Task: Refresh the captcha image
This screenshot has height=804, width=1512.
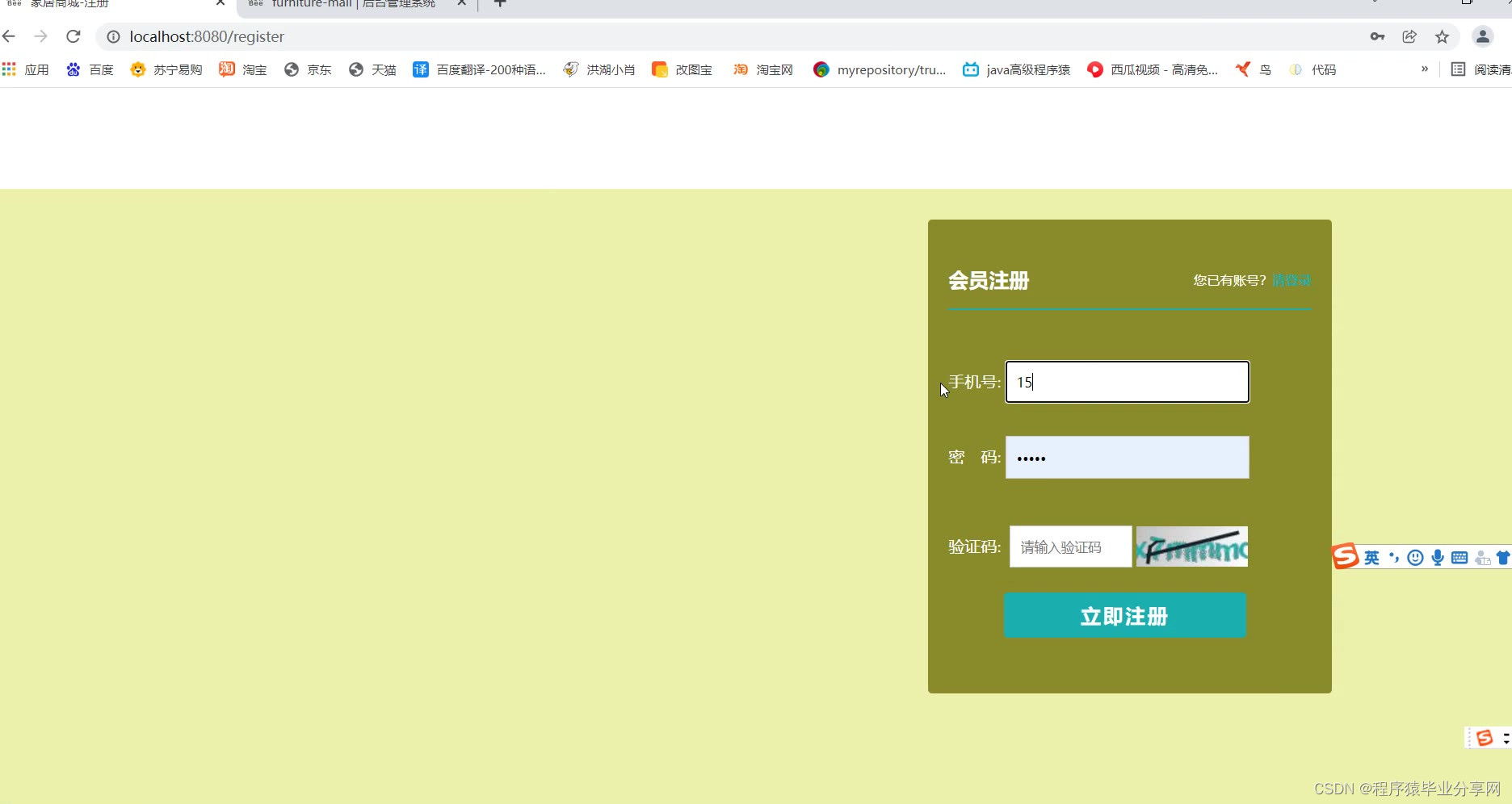Action: click(x=1192, y=546)
